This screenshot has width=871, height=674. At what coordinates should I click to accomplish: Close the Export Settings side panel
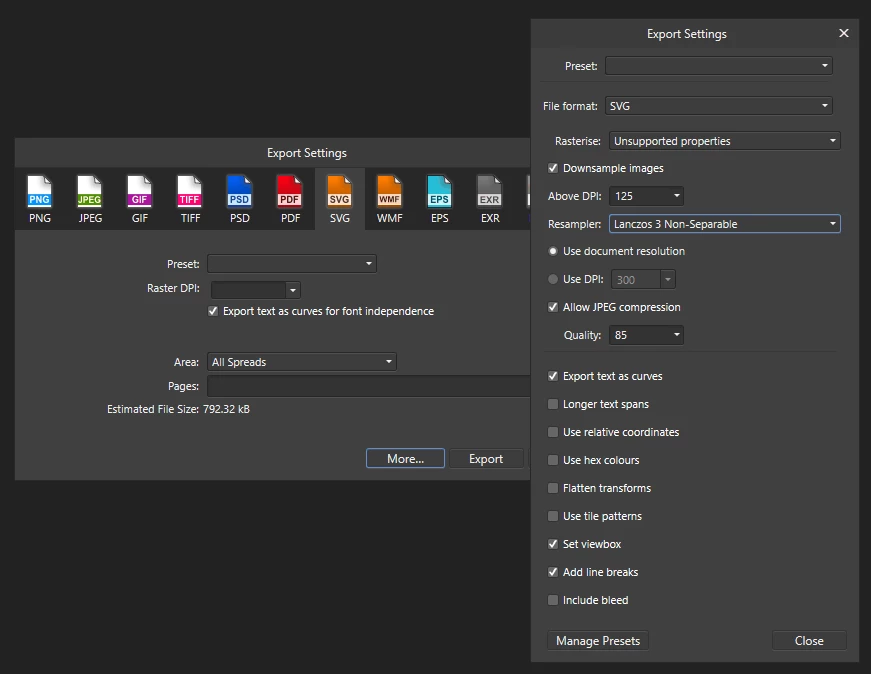click(x=843, y=33)
